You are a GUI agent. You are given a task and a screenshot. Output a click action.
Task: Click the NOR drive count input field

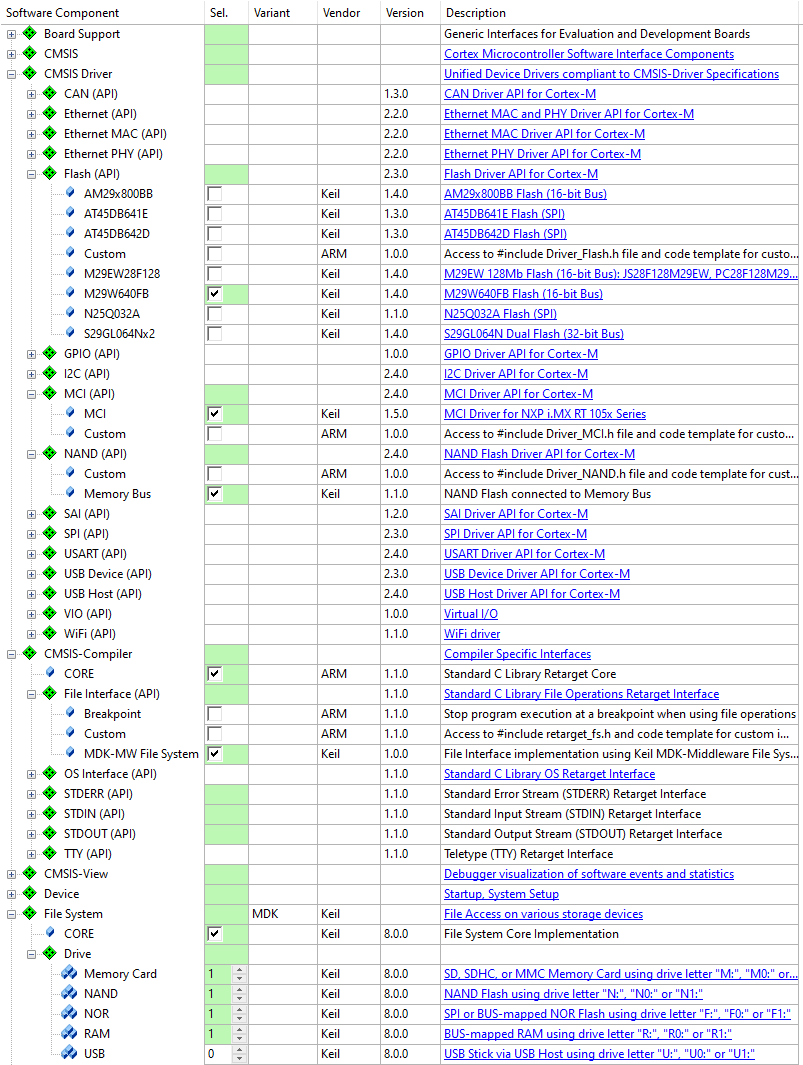218,1014
